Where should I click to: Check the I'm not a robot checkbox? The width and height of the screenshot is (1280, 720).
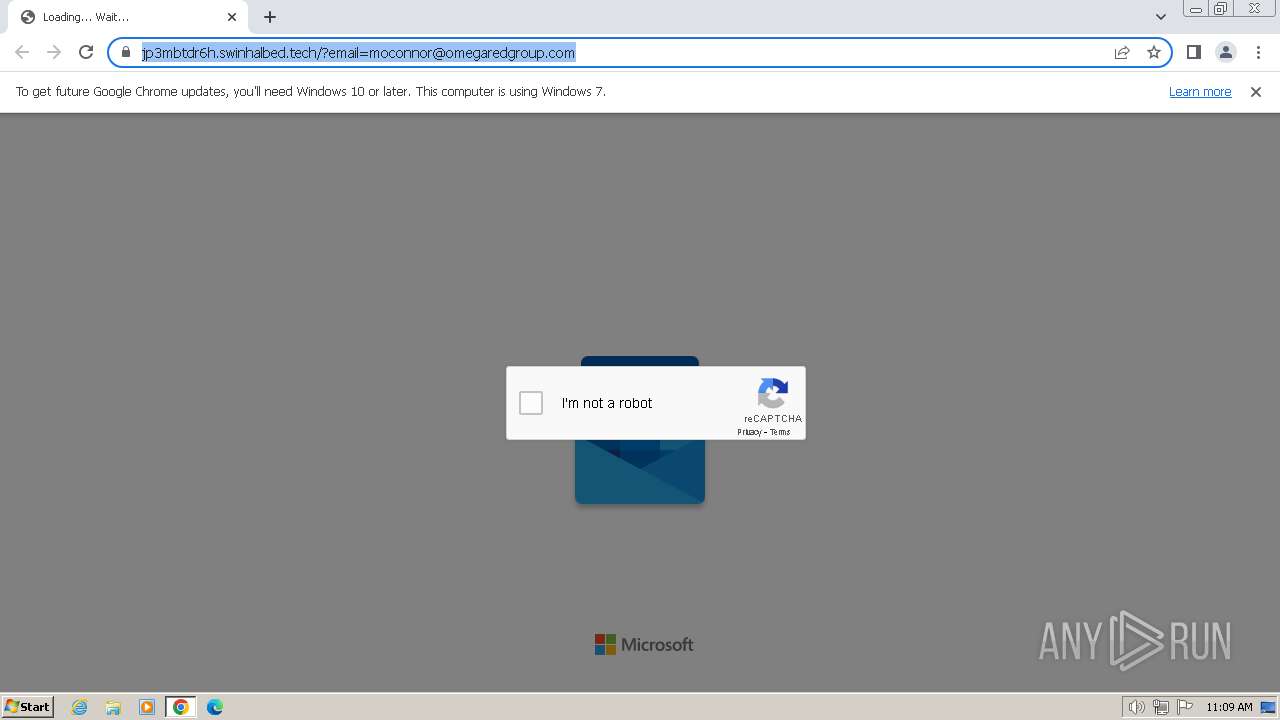531,403
